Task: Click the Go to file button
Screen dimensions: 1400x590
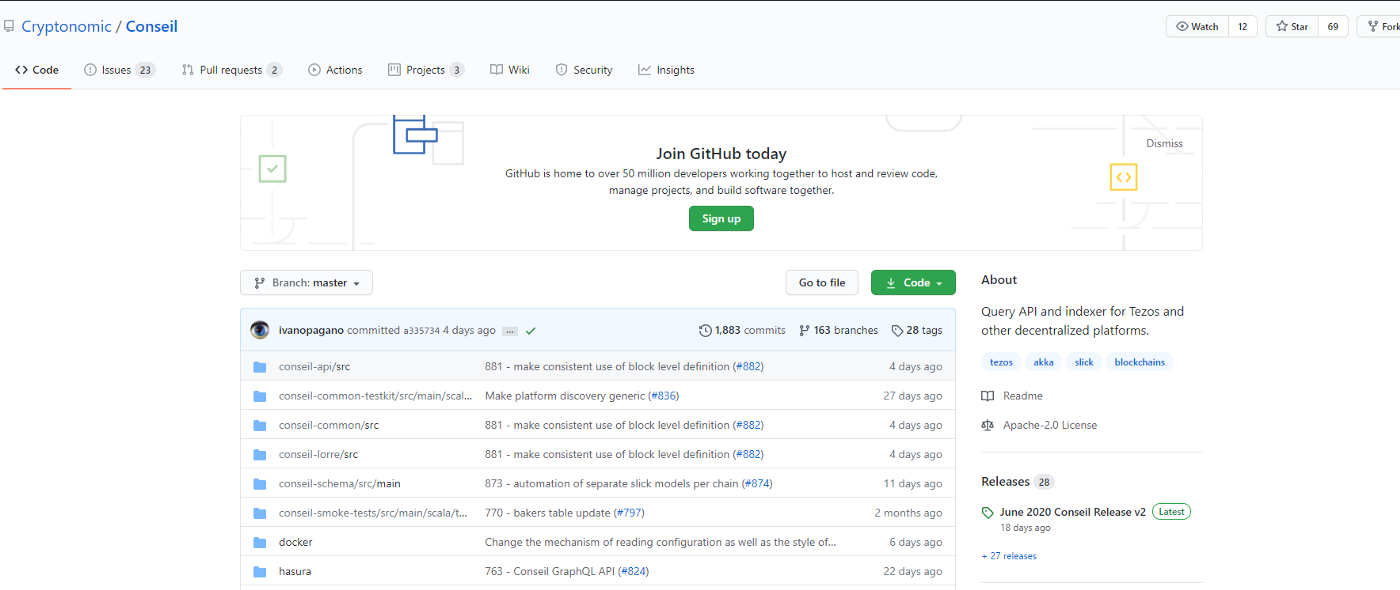Action: point(822,283)
